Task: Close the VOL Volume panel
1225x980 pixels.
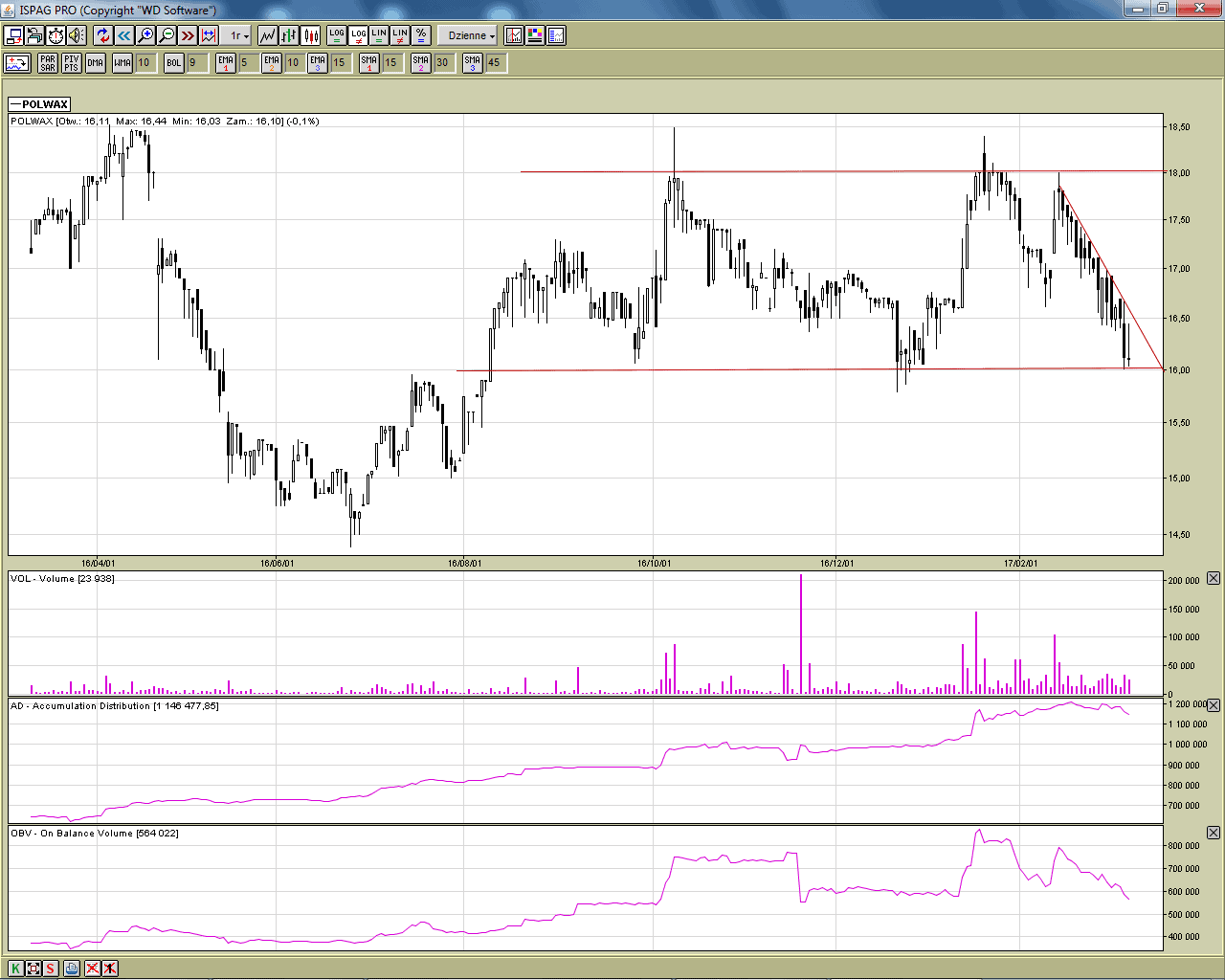Action: coord(1214,578)
